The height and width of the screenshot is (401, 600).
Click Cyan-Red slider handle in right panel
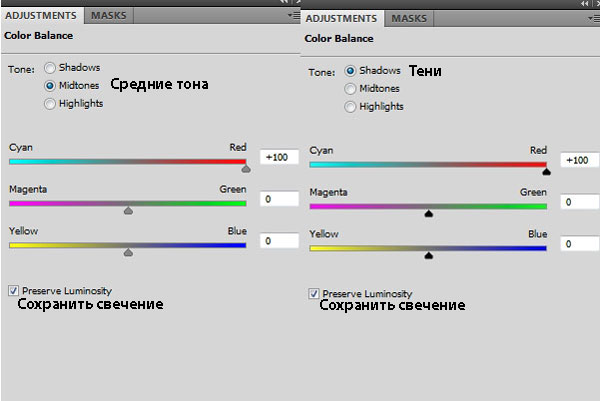pos(546,172)
